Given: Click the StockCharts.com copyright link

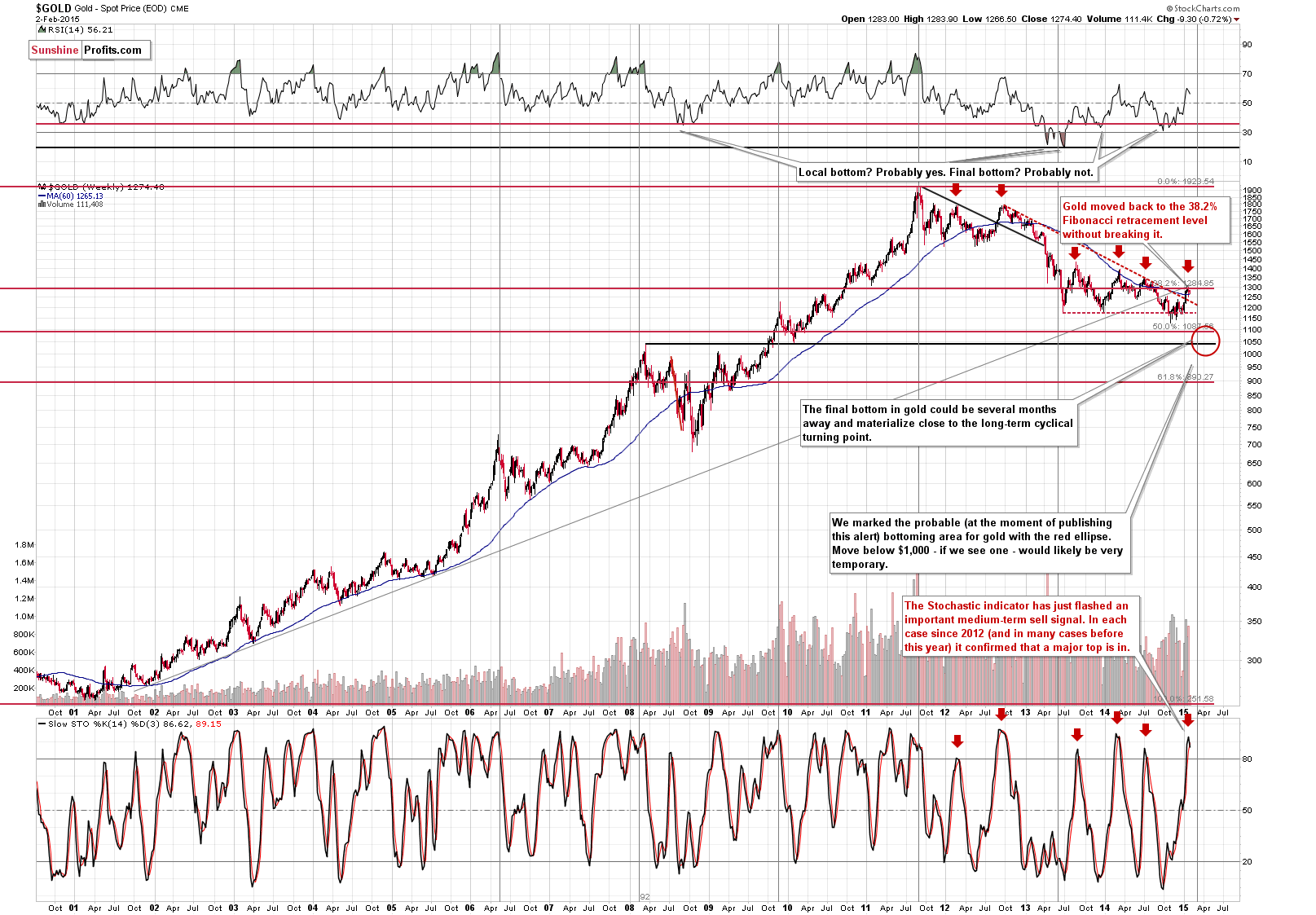Looking at the screenshot, I should (x=1203, y=8).
